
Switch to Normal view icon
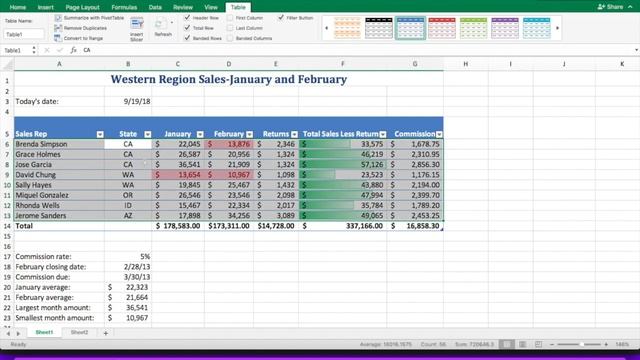(507, 344)
